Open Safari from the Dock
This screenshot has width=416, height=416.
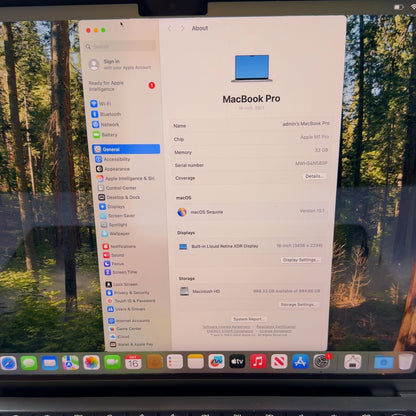coord(8,363)
